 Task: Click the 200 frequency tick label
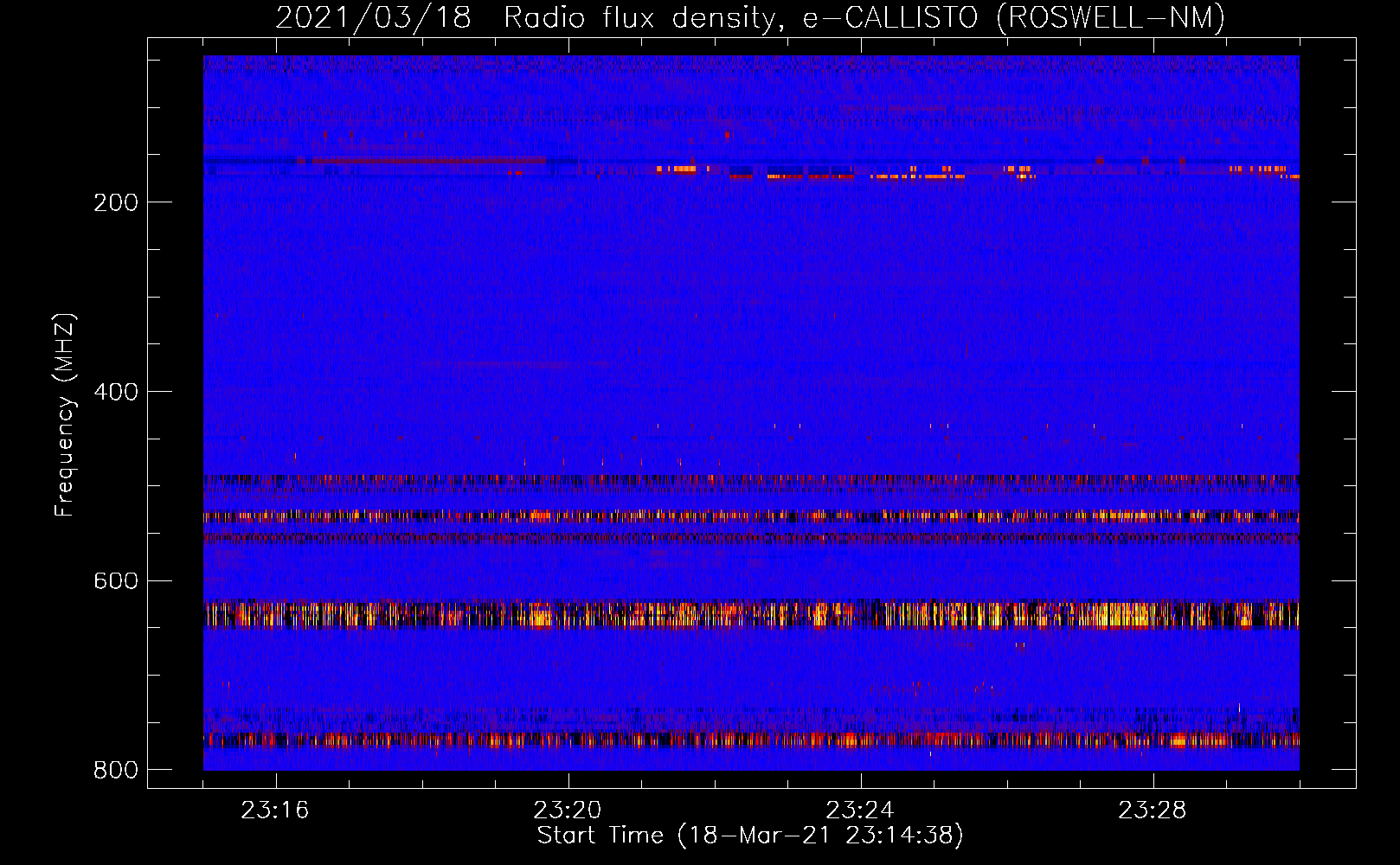click(x=116, y=202)
